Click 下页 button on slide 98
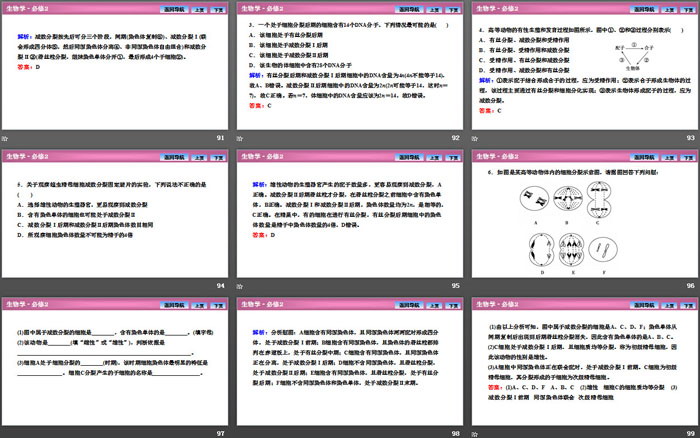 [454, 305]
